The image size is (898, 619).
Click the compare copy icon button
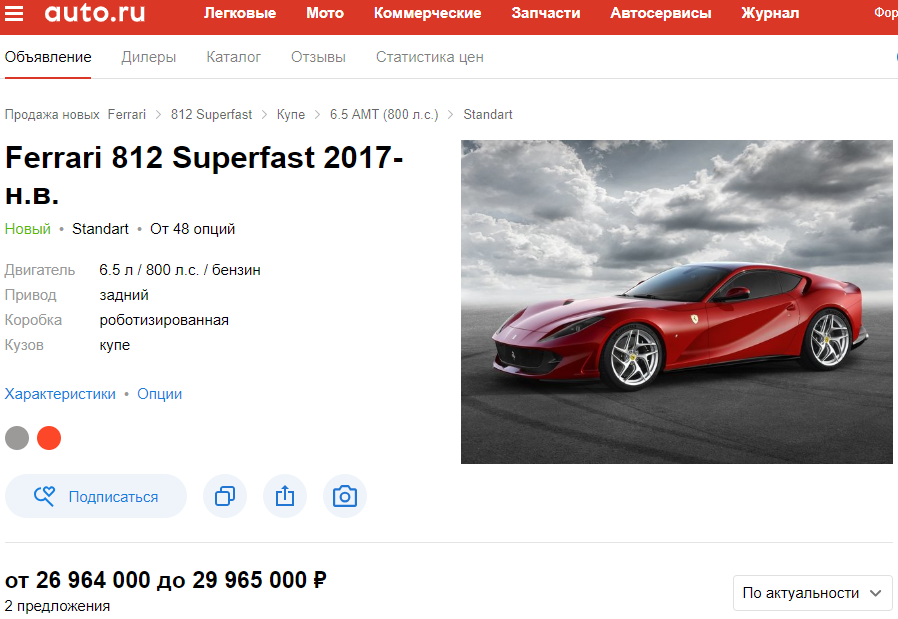click(225, 496)
